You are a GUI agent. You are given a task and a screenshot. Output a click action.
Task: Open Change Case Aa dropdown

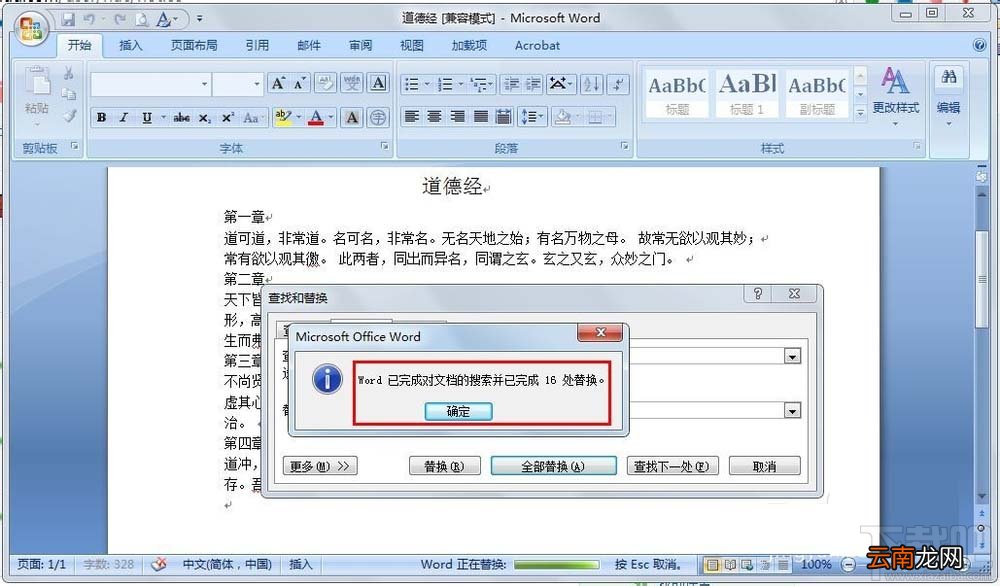point(251,117)
